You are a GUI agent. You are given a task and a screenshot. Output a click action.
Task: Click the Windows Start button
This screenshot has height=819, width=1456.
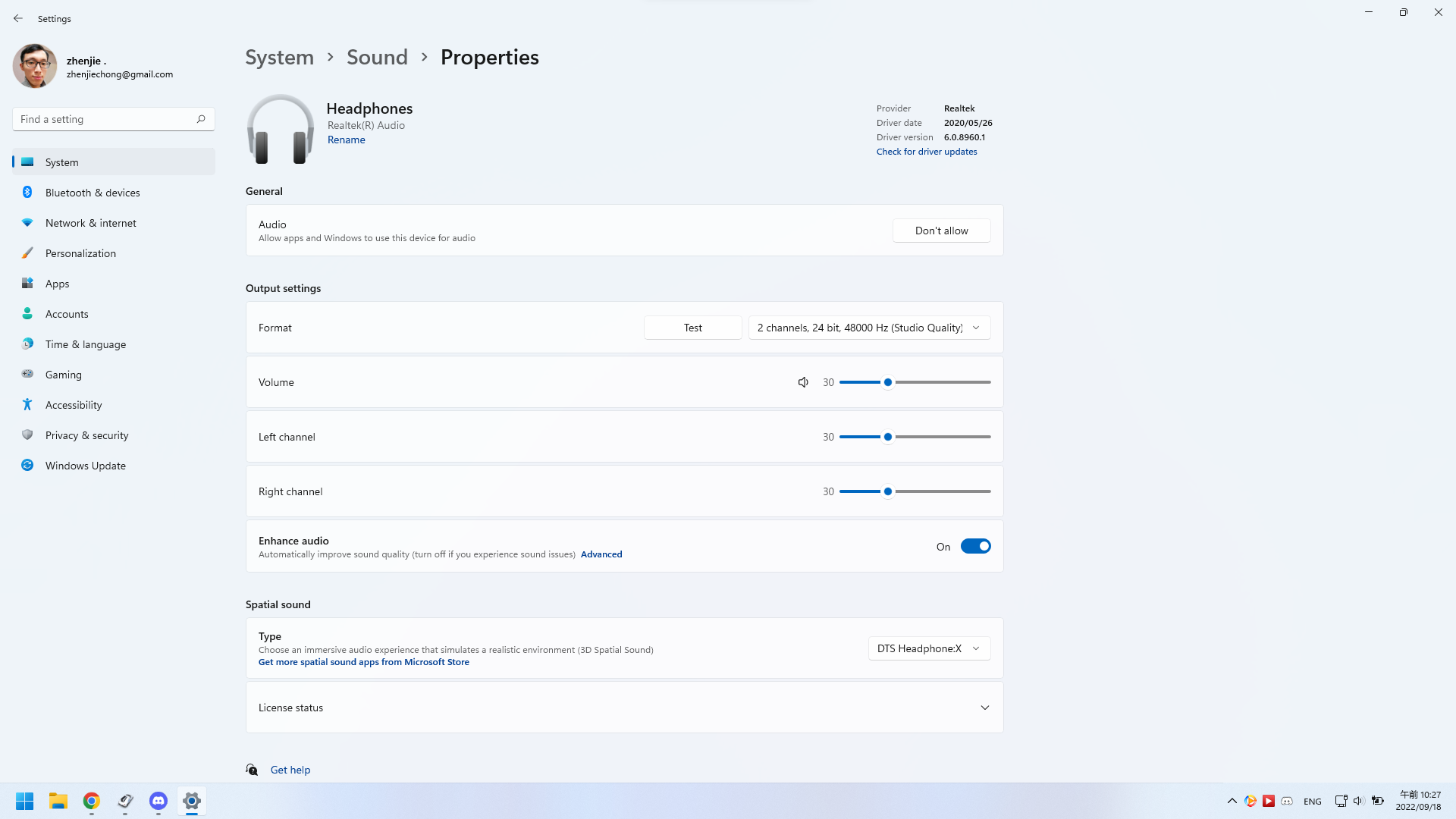[24, 801]
